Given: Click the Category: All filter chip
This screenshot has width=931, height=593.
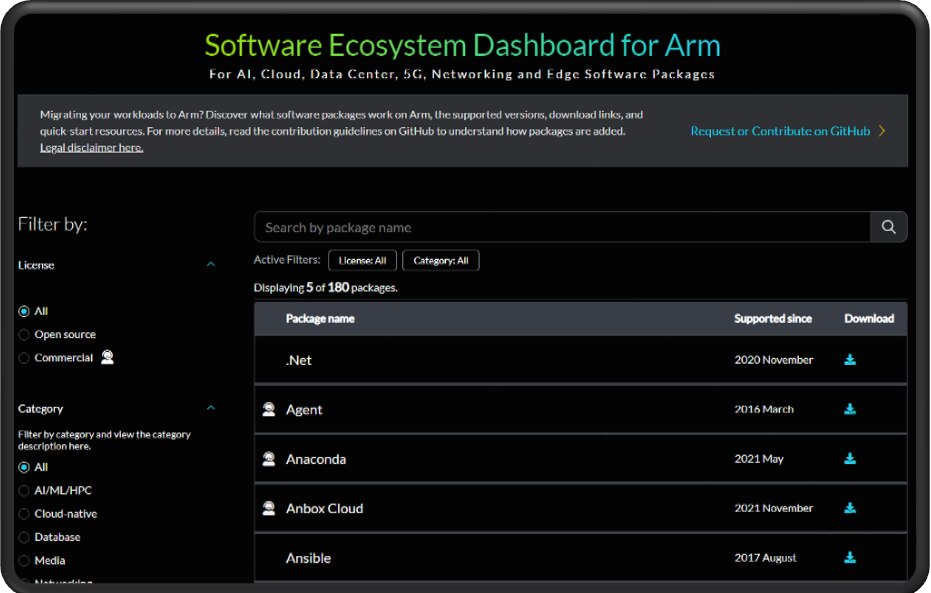Looking at the screenshot, I should click(441, 260).
